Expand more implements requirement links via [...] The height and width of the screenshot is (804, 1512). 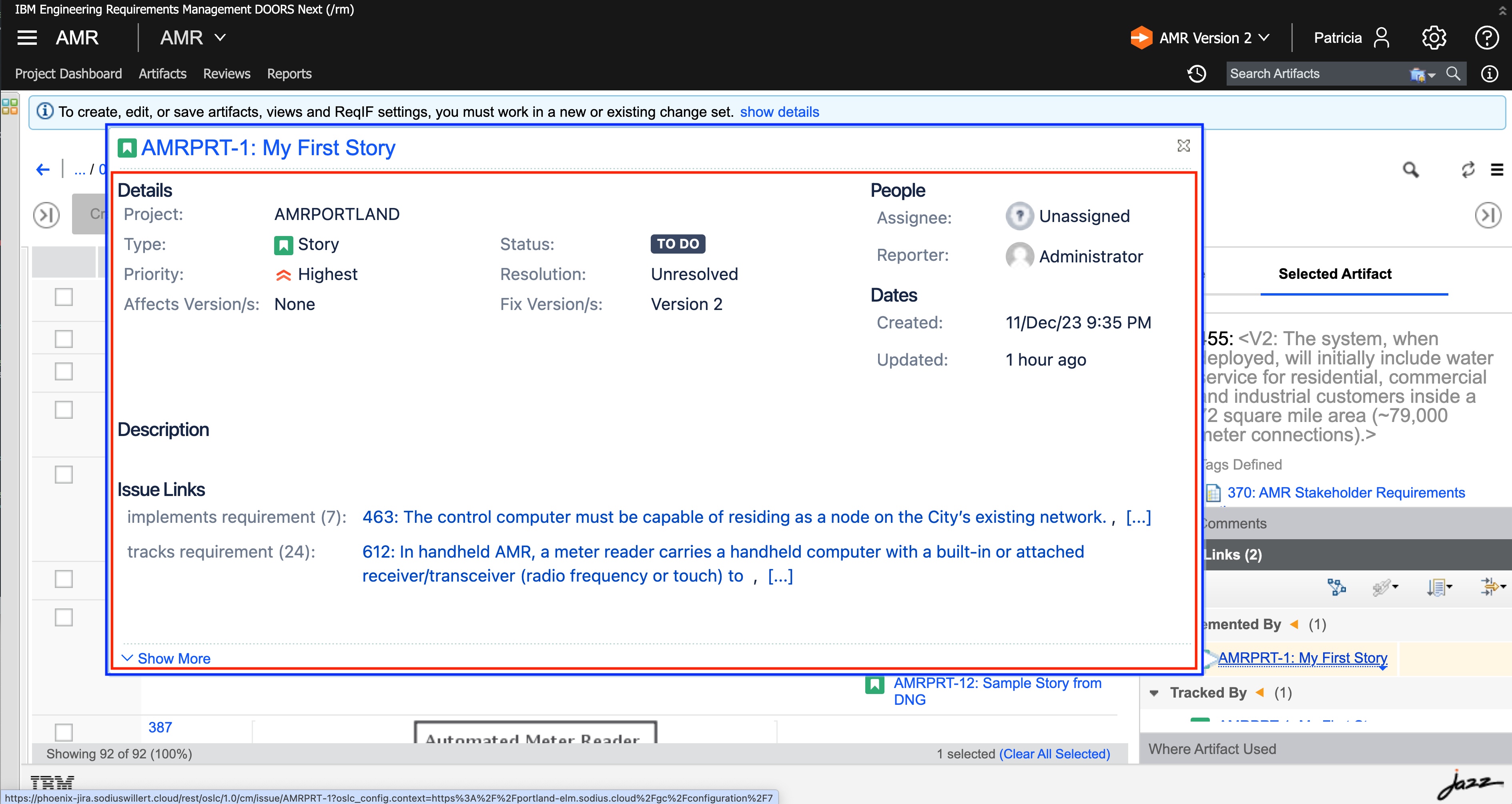coord(1138,517)
